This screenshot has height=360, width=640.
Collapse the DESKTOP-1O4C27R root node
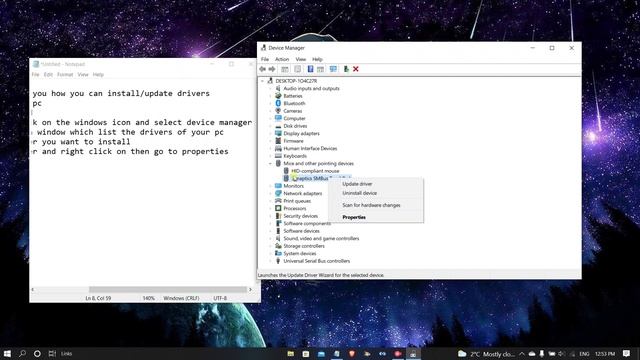pyautogui.click(x=263, y=81)
